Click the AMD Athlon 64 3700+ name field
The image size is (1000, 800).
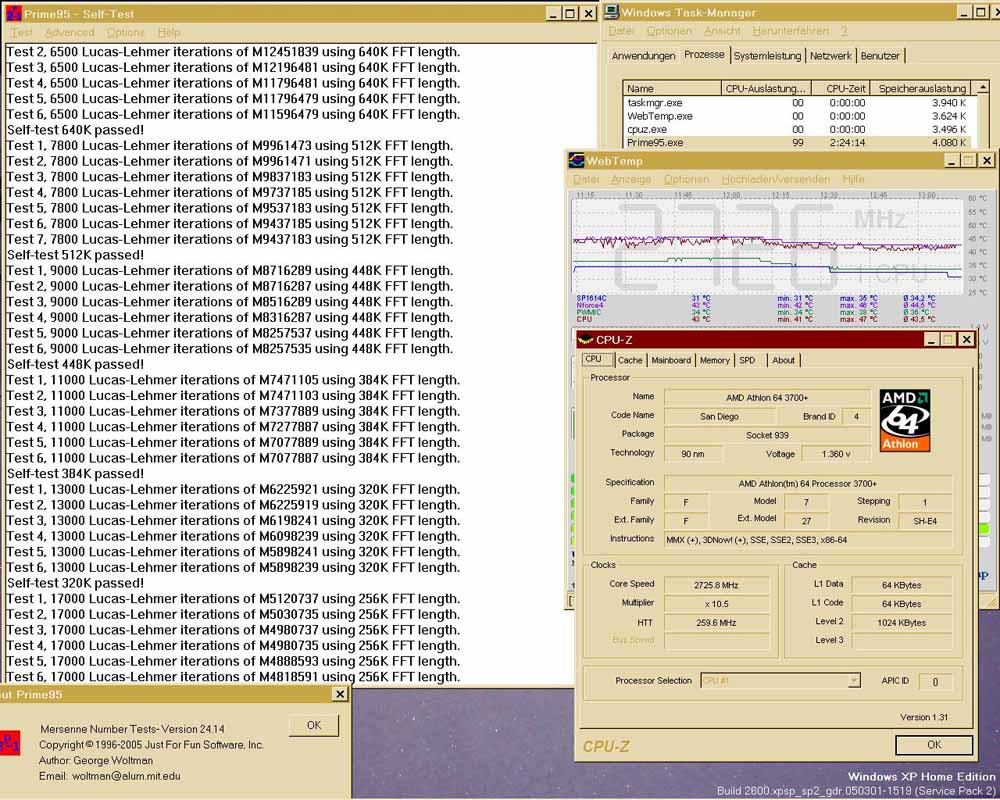point(767,397)
